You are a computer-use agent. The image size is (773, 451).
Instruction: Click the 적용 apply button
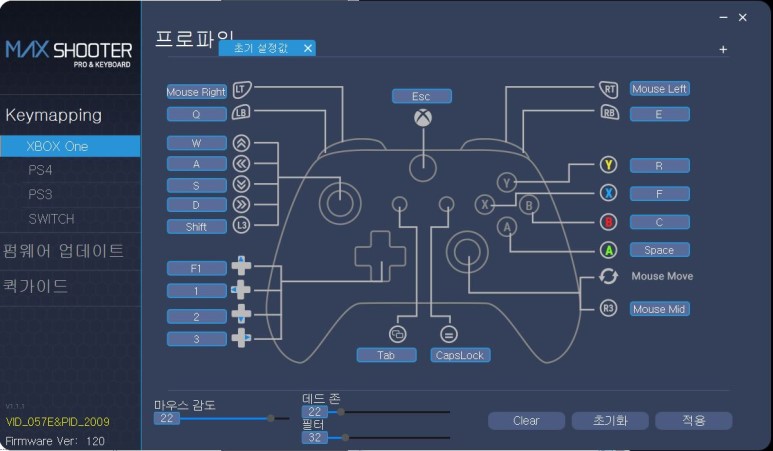point(694,421)
